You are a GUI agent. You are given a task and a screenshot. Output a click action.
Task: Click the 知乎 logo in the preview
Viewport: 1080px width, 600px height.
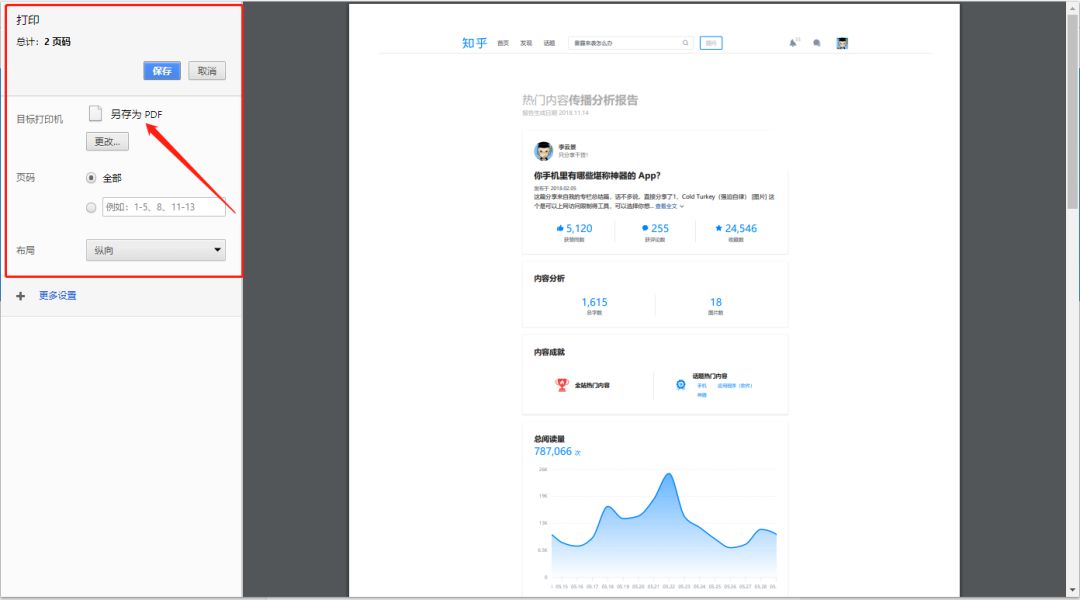[x=475, y=43]
